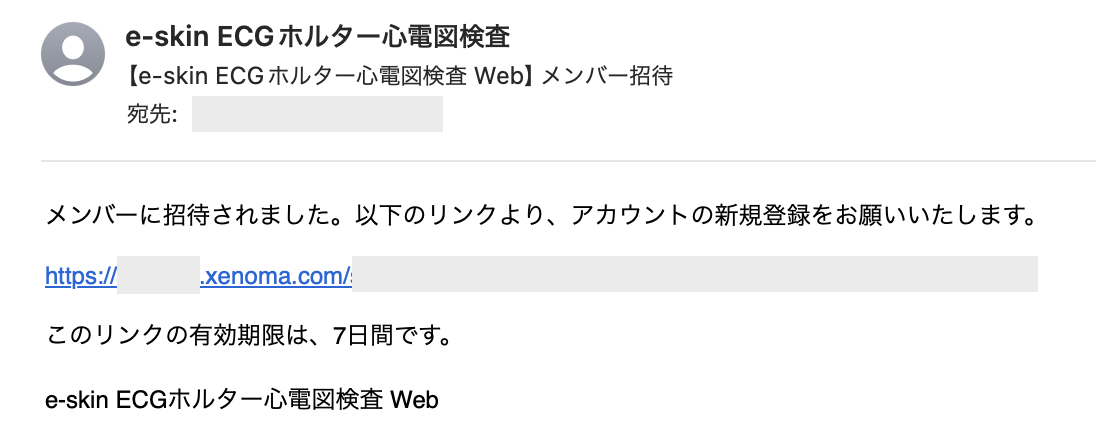
Task: Click the 宛先: recipient label
Action: 152,115
